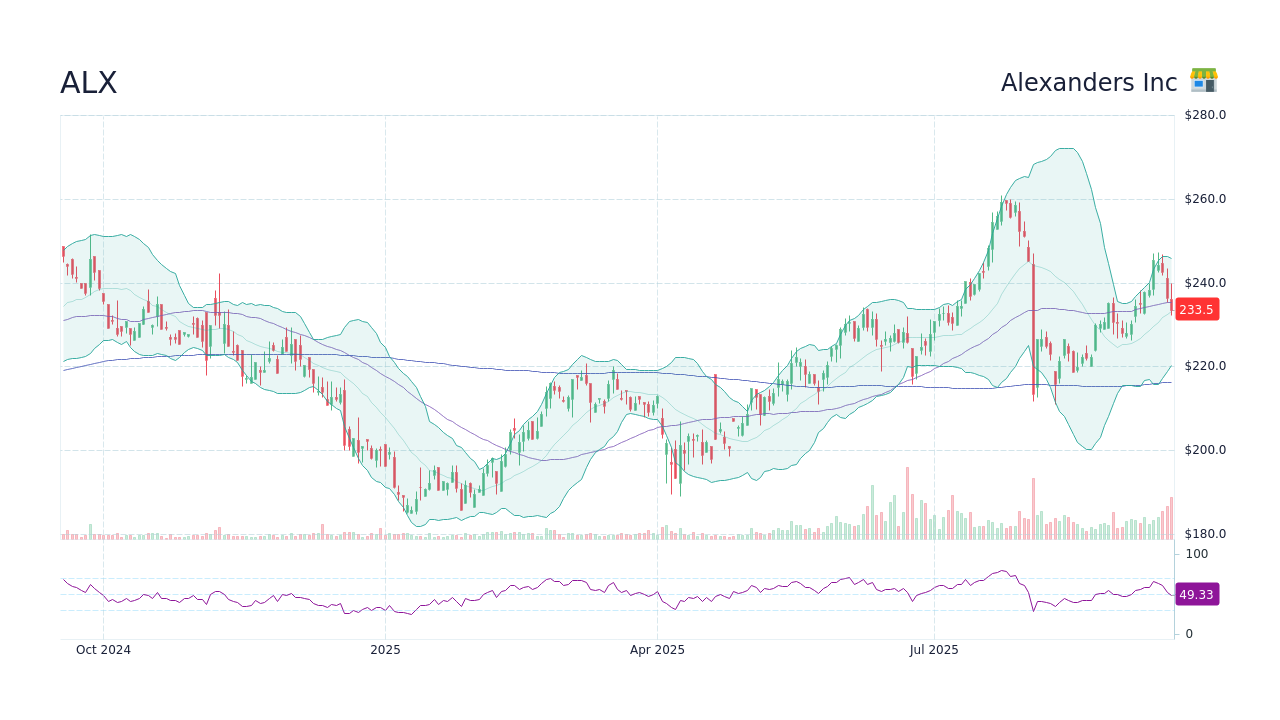Click the RSI 100 scale label
Screen dimensions: 1280x720
click(1197, 554)
